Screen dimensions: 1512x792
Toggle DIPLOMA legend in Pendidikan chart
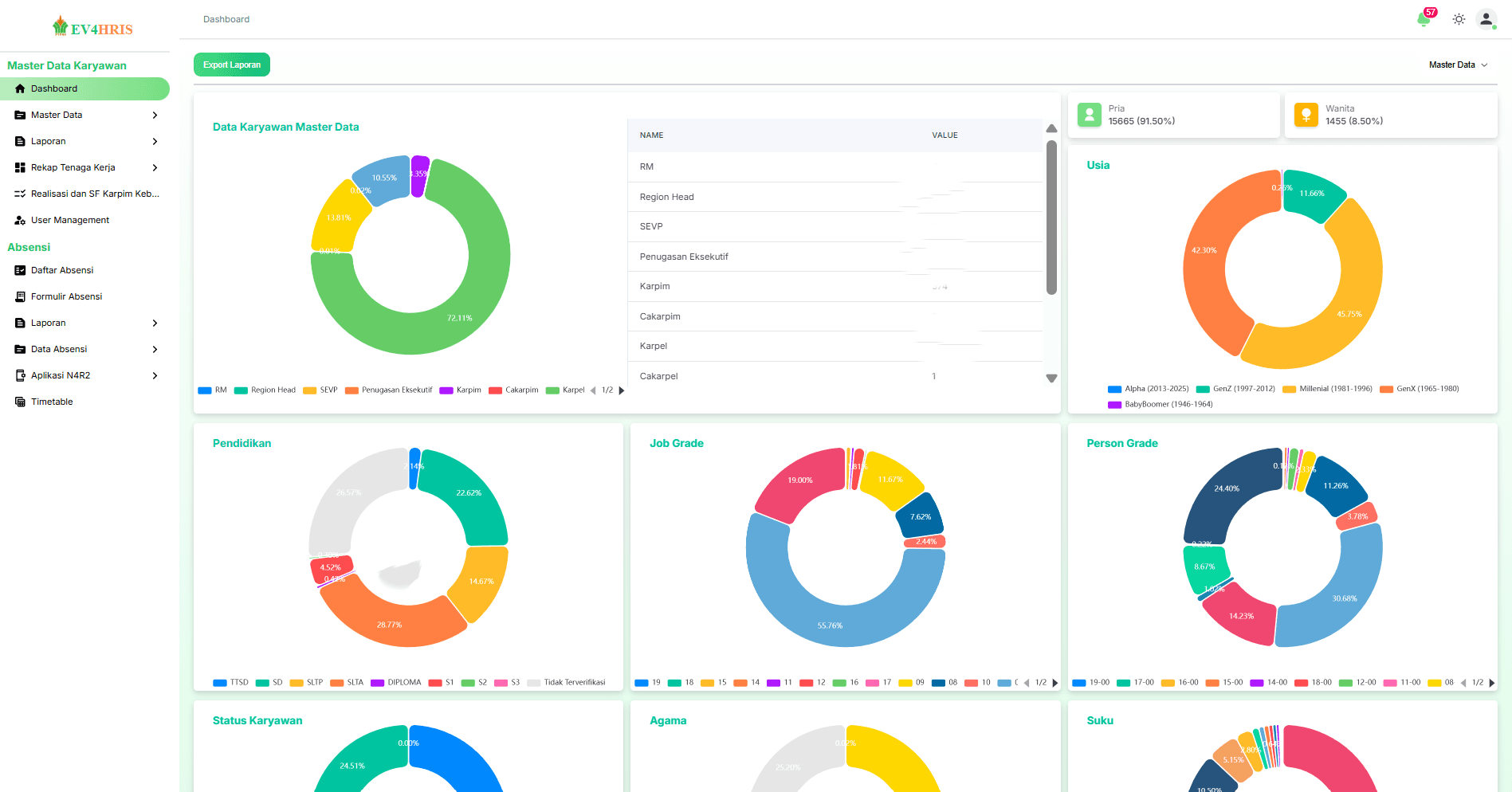[396, 683]
